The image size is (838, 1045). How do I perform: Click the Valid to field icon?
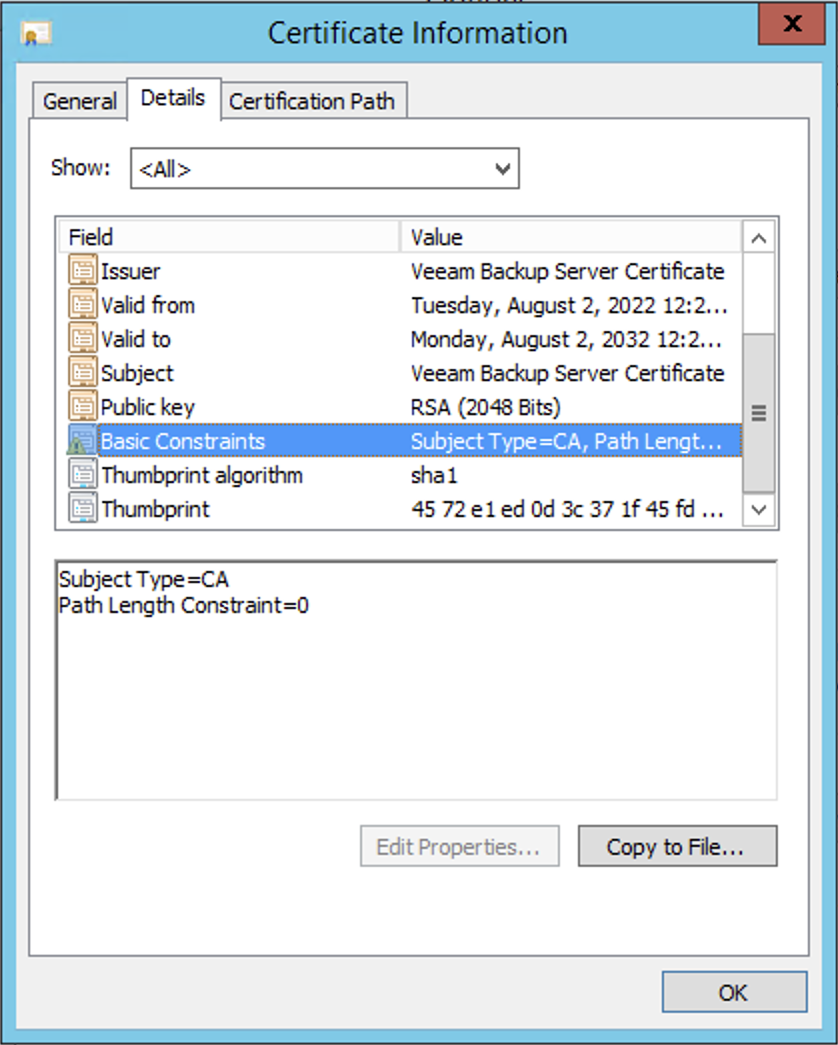pos(83,339)
